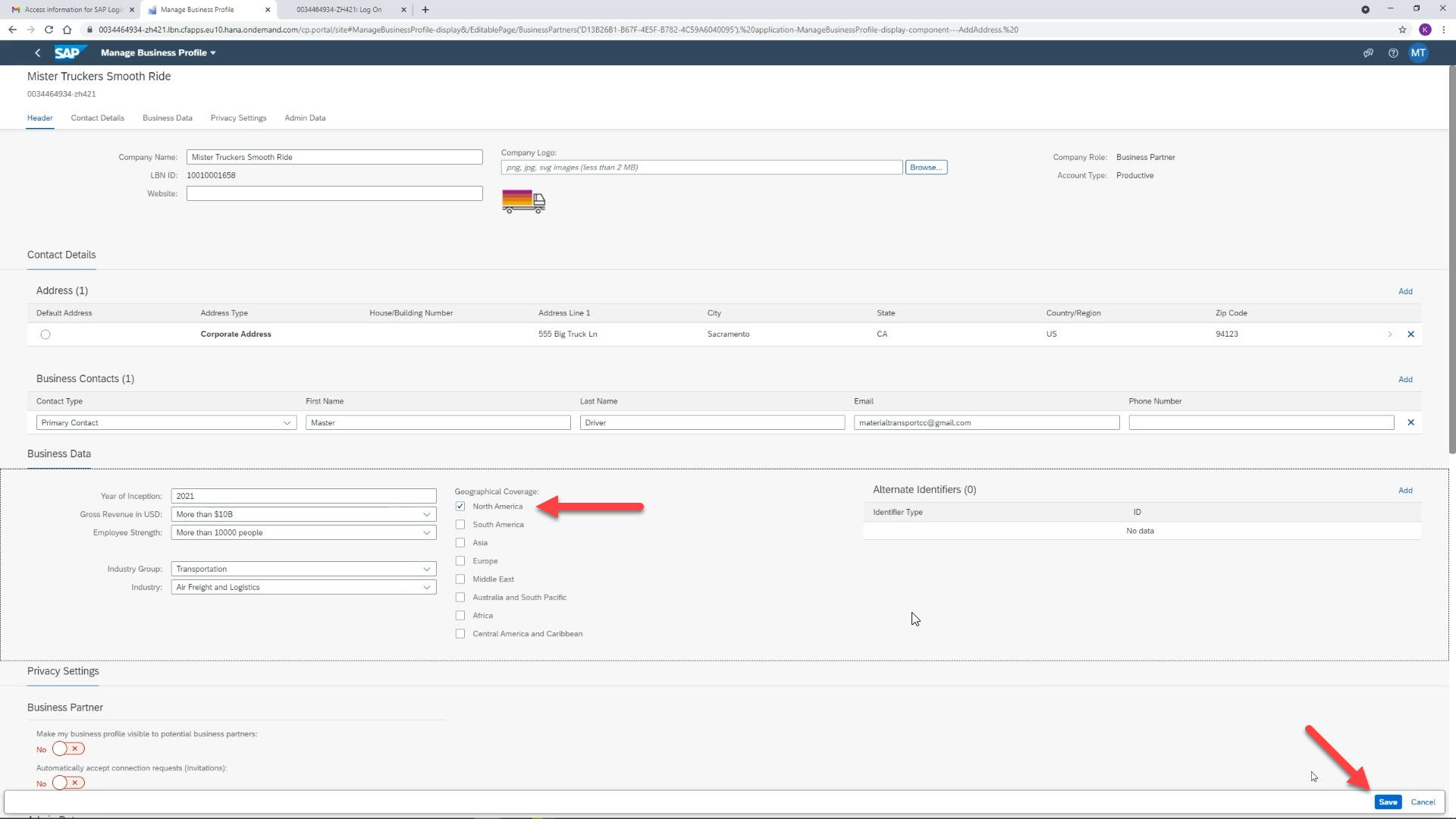Click the Website input field
Image resolution: width=1456 pixels, height=819 pixels.
(x=334, y=193)
